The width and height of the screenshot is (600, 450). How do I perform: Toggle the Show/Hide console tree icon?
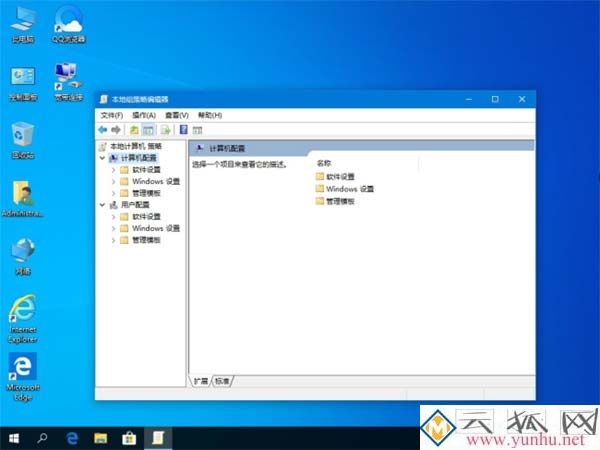pyautogui.click(x=148, y=130)
